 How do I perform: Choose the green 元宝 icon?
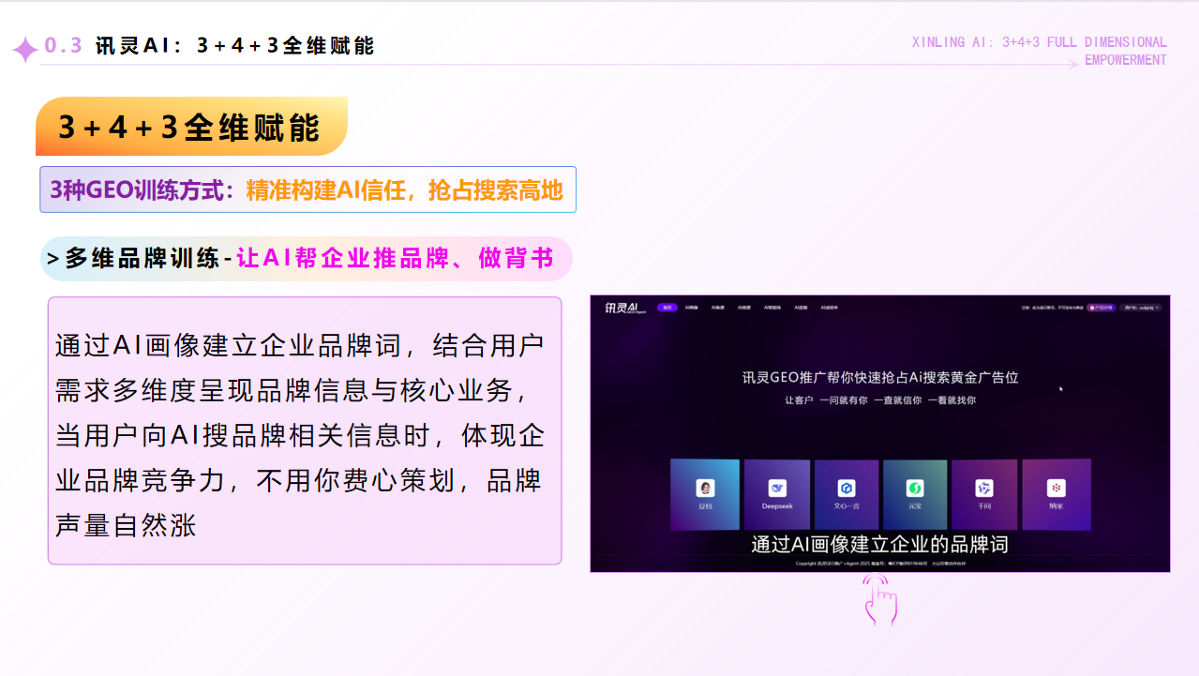[914, 488]
